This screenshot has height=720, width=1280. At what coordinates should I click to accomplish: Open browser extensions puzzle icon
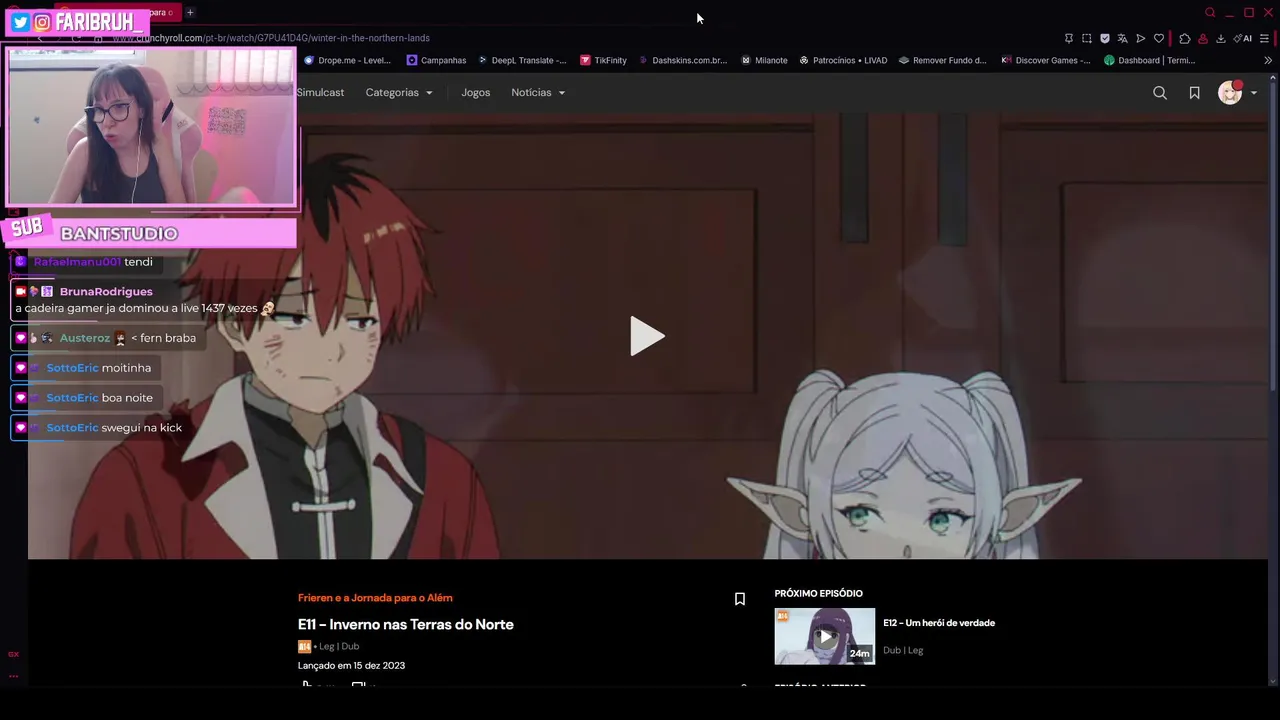pos(1185,38)
